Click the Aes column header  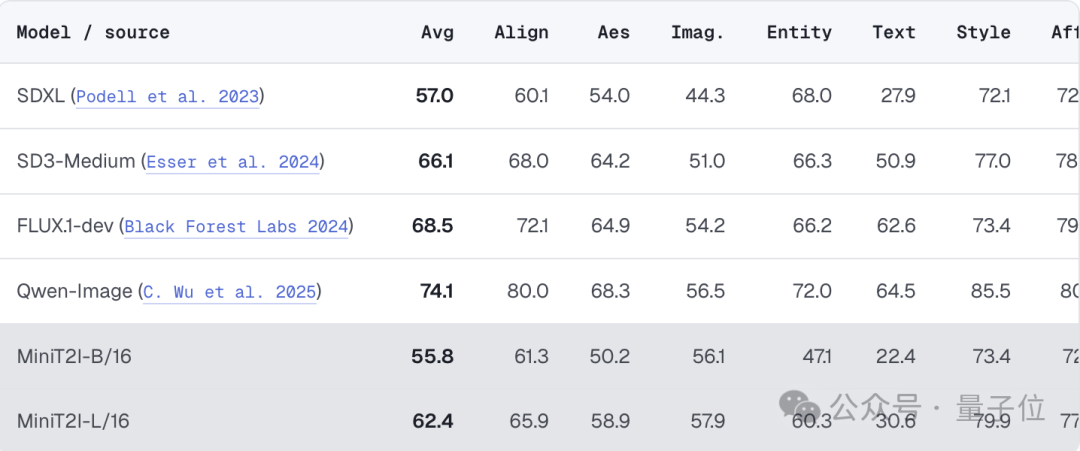point(614,32)
